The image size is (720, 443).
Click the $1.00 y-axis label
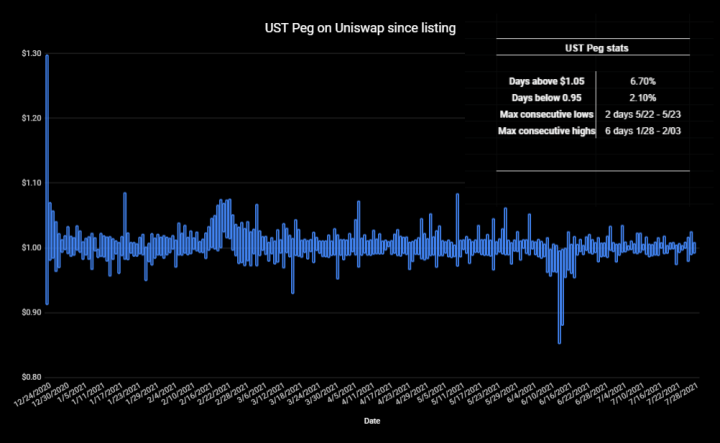[32, 247]
